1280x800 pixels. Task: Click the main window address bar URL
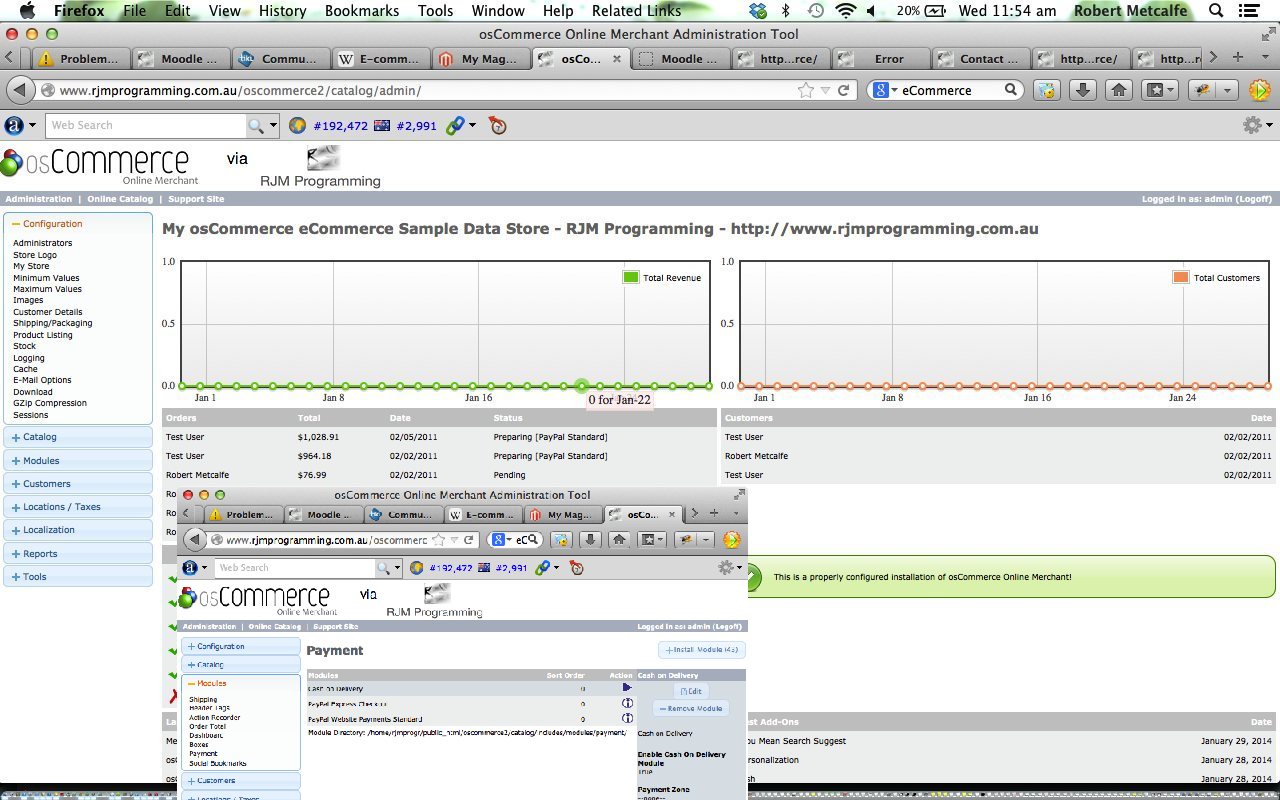240,90
